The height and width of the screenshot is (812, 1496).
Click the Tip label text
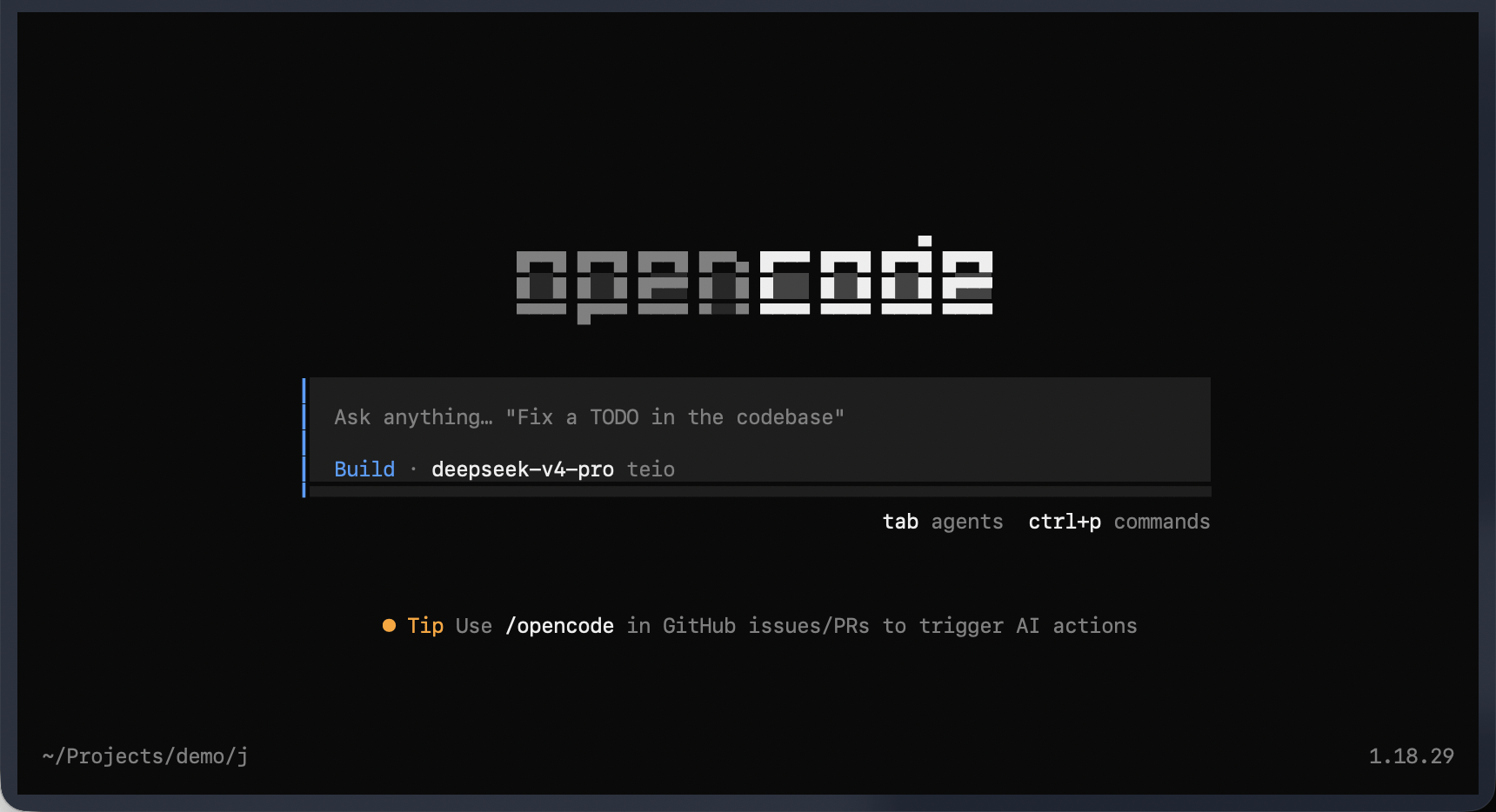pyautogui.click(x=425, y=626)
